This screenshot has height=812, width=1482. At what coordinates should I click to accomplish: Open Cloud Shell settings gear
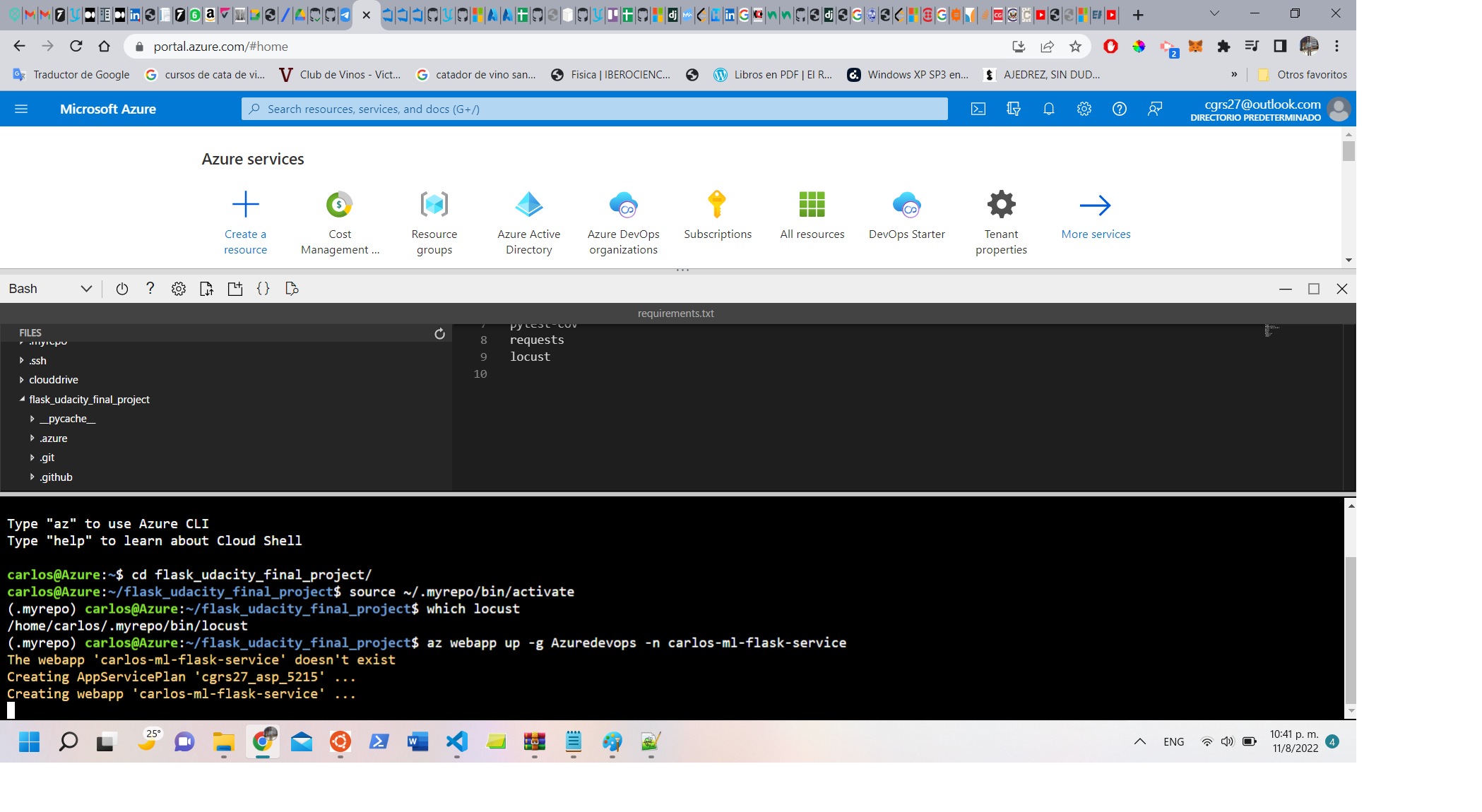pos(178,288)
